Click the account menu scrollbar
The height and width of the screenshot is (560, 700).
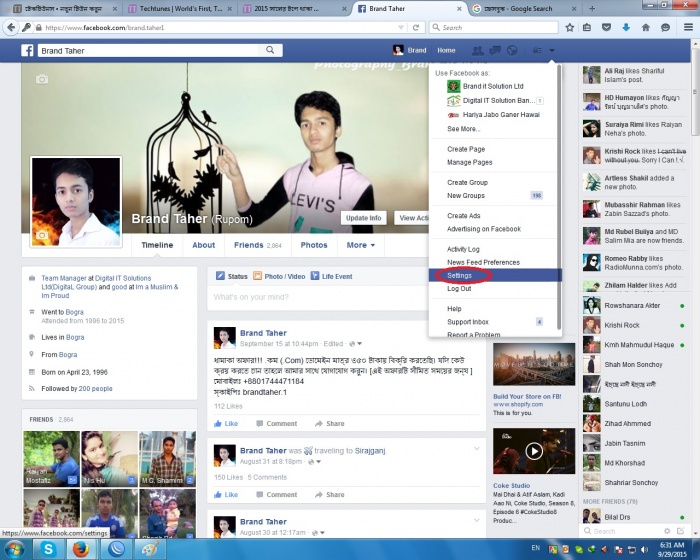click(559, 196)
